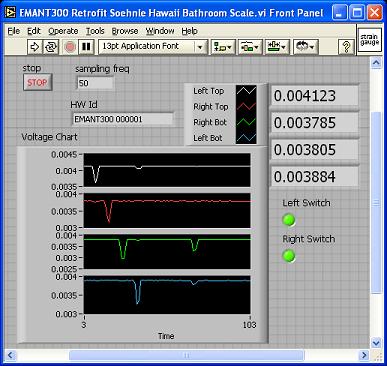The image size is (387, 366).
Task: Click the Right Top red plot swatch
Action: point(246,107)
